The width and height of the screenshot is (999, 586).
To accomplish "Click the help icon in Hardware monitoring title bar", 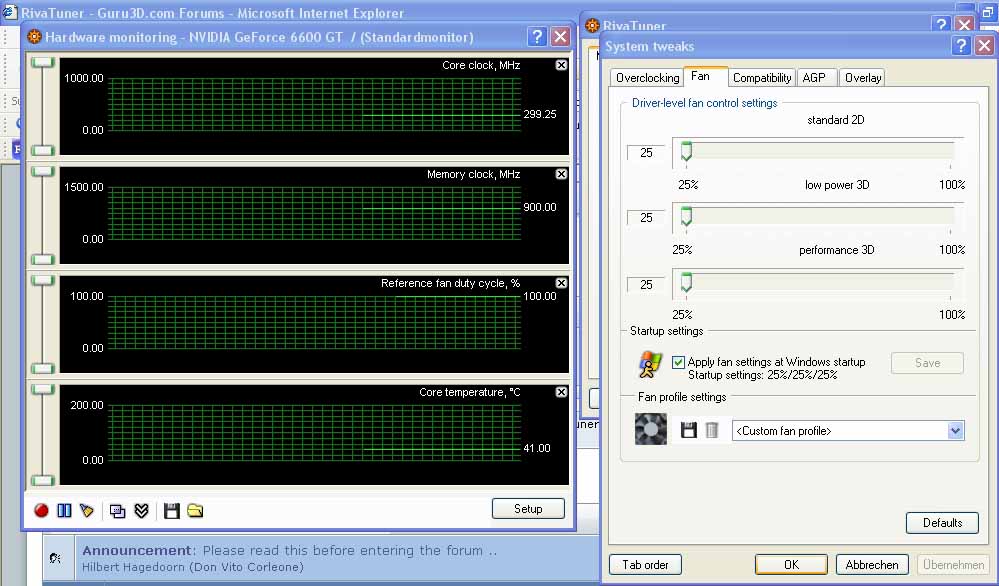I will tap(537, 37).
